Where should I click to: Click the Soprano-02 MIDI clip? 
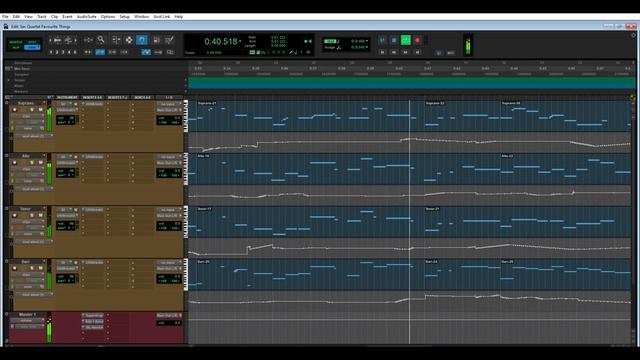pos(462,116)
